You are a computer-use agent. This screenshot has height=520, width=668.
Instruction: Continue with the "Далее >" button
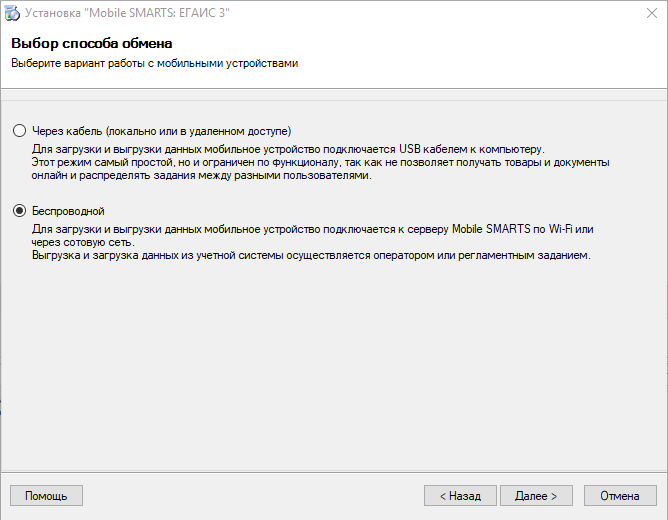[x=536, y=496]
